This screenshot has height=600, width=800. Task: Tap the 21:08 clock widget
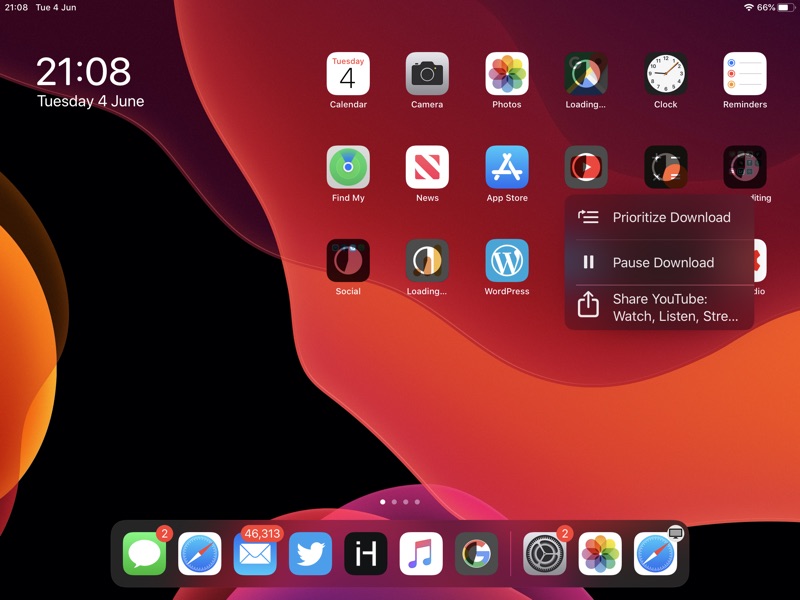click(x=83, y=71)
